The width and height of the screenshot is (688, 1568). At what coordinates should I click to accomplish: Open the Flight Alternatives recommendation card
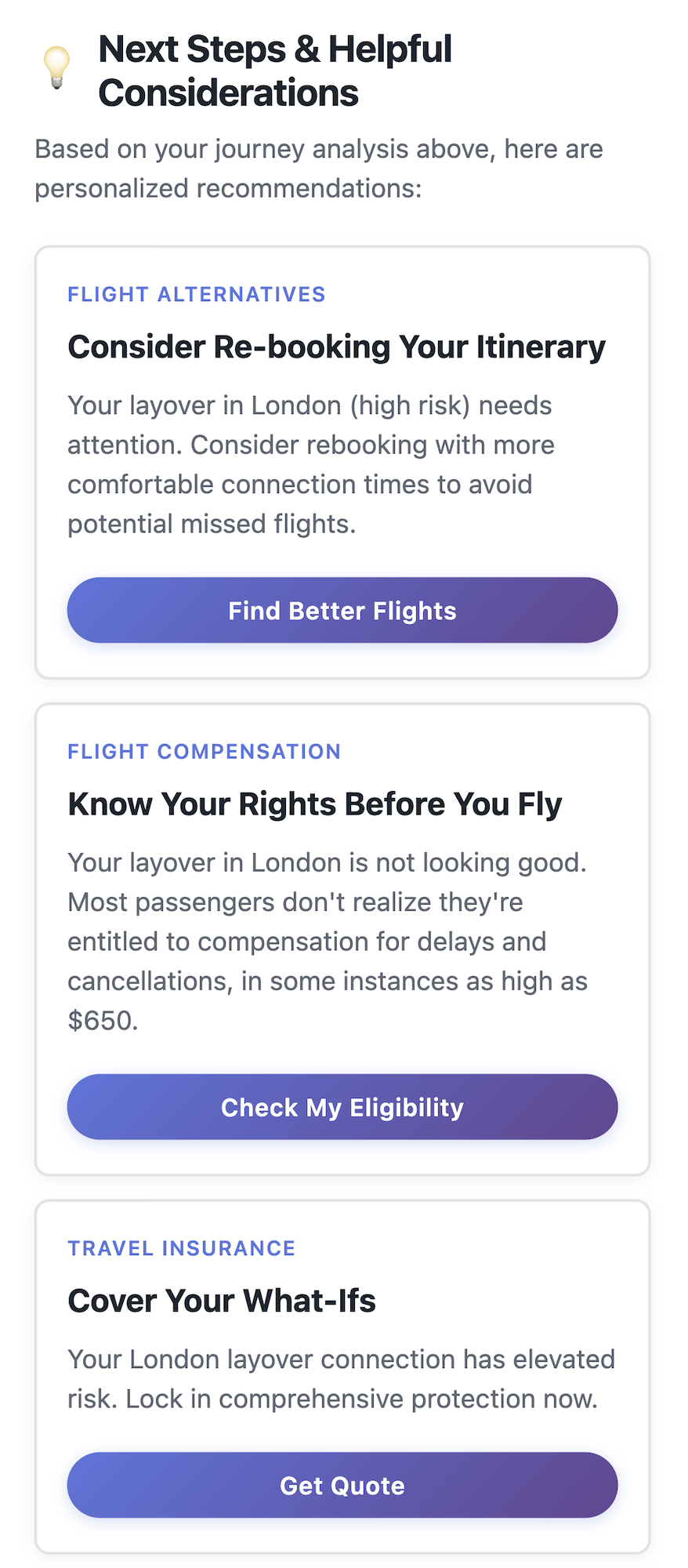tap(342, 463)
